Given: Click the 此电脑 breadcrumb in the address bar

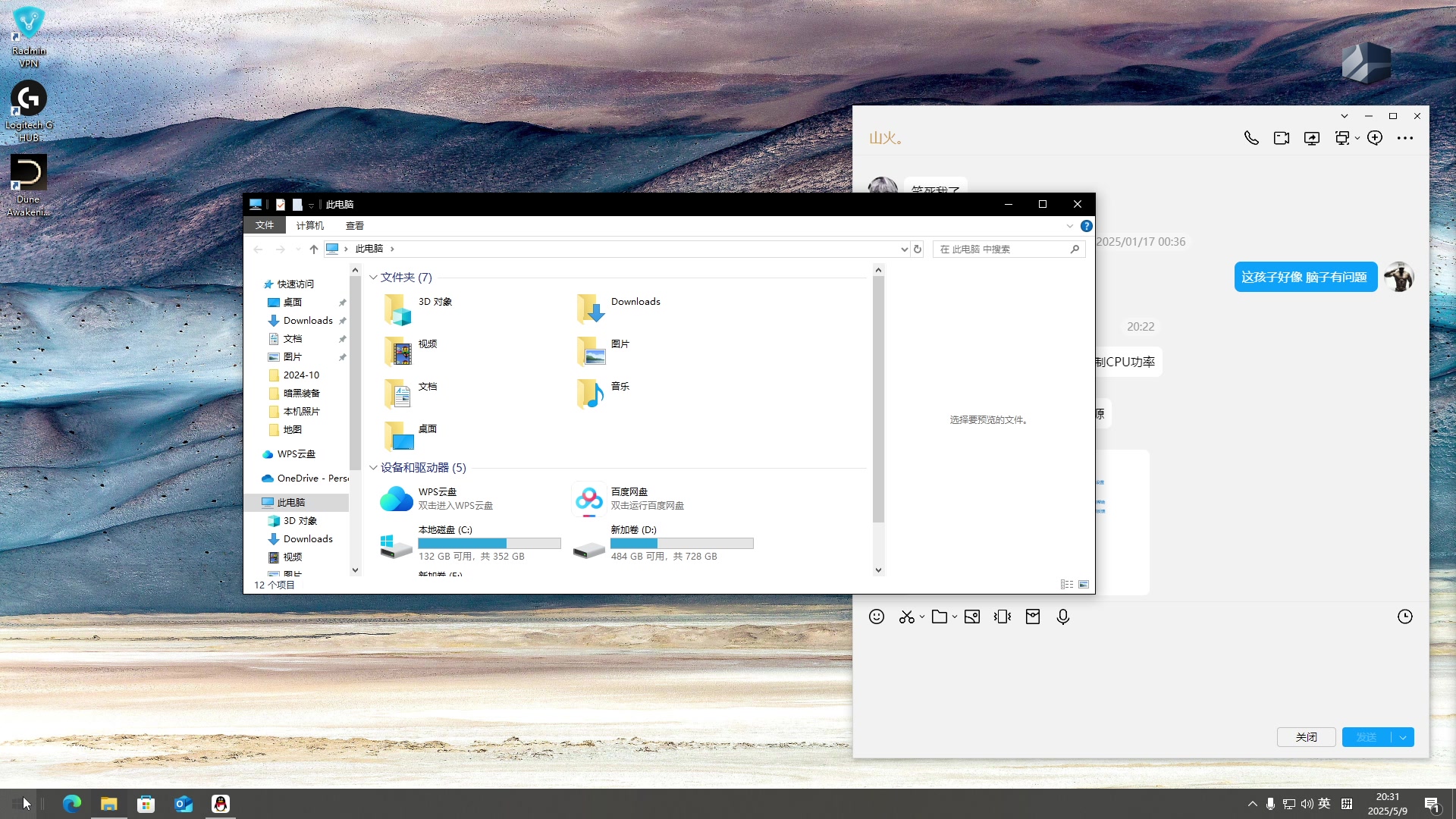Looking at the screenshot, I should 369,249.
